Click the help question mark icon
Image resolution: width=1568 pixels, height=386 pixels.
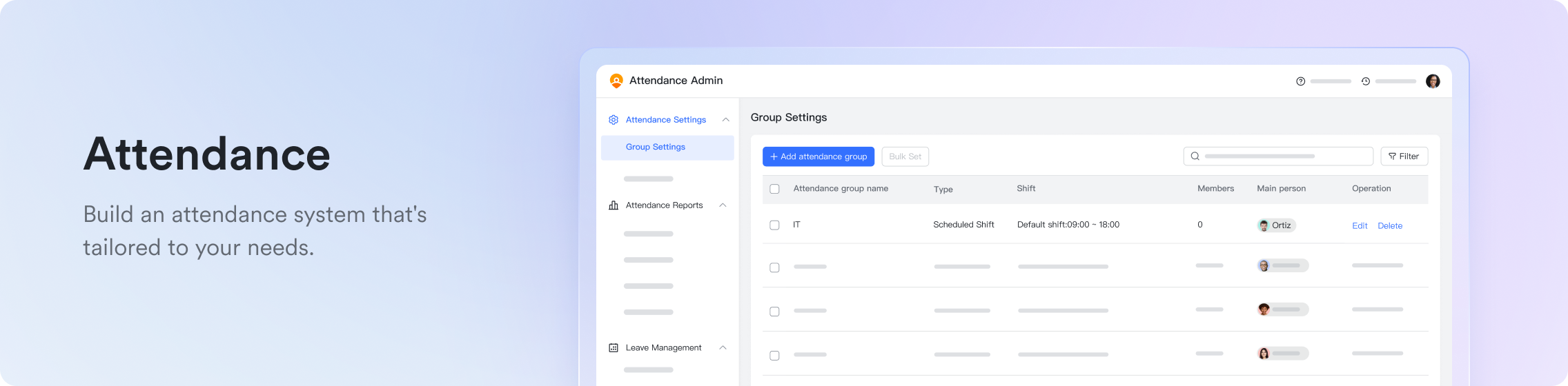click(1300, 81)
